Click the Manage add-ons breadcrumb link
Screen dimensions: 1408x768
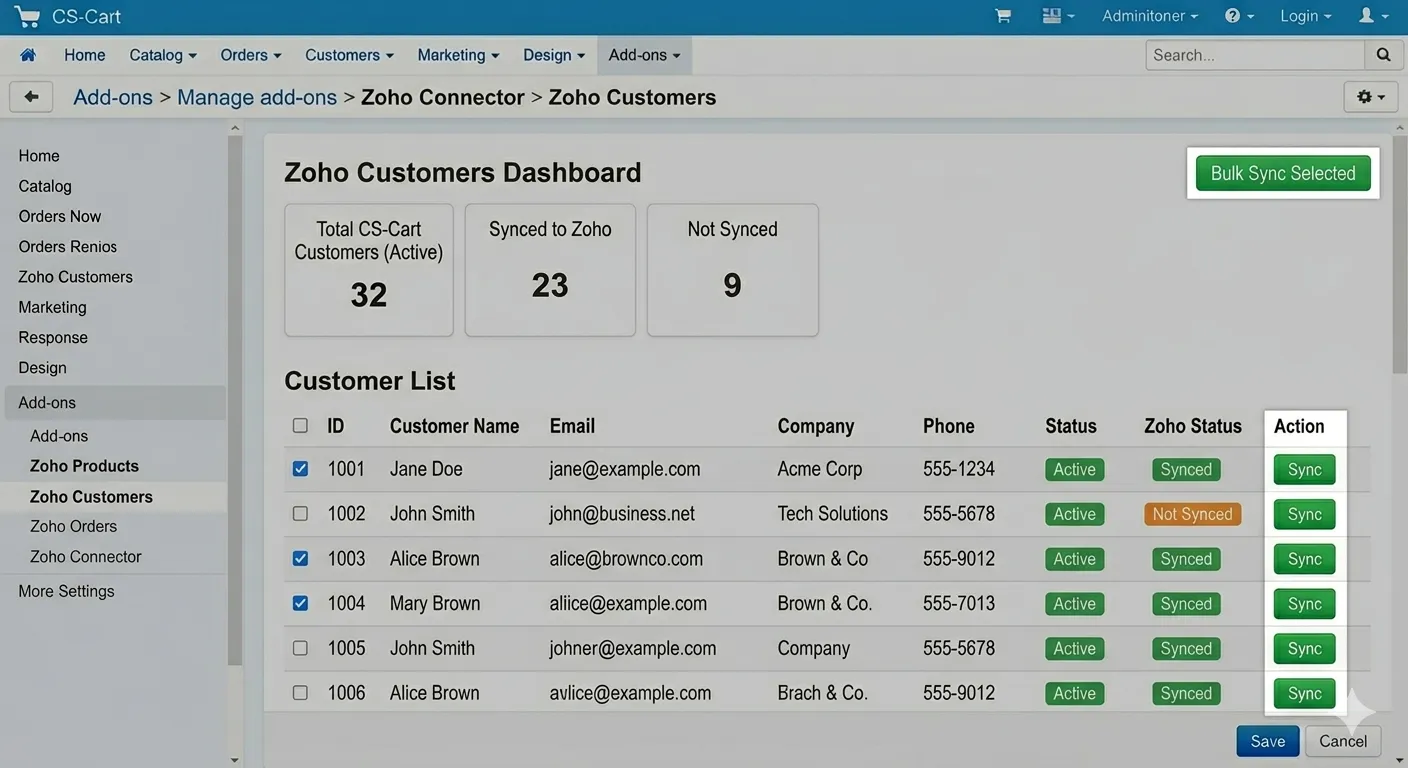[257, 97]
